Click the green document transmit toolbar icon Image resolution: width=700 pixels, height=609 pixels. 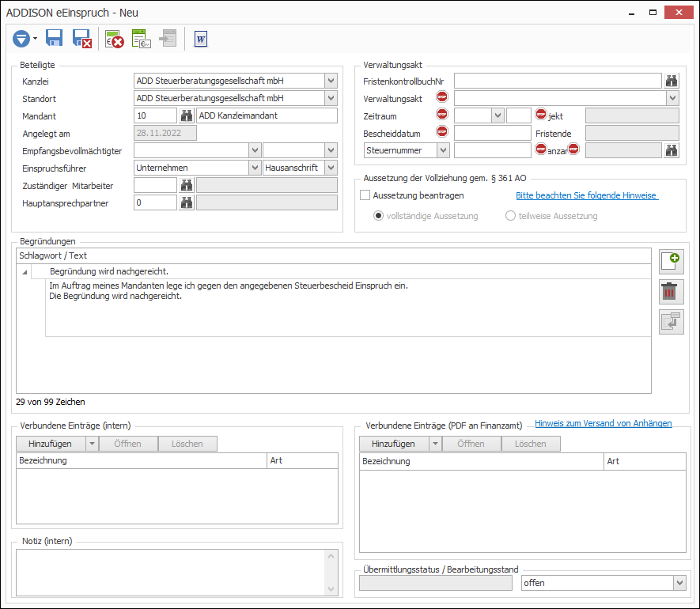pyautogui.click(x=141, y=39)
